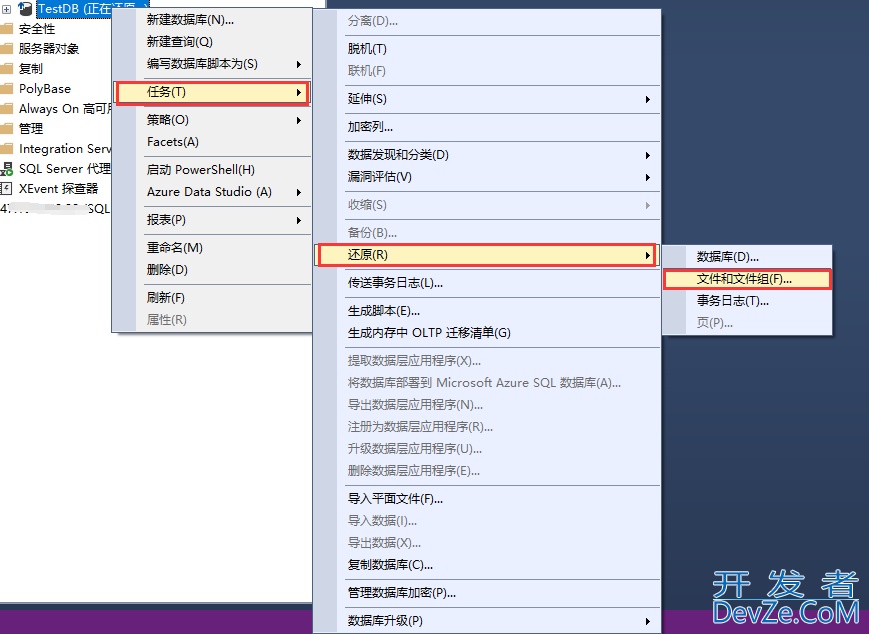Choose 加密列... in tasks menu

pyautogui.click(x=488, y=127)
